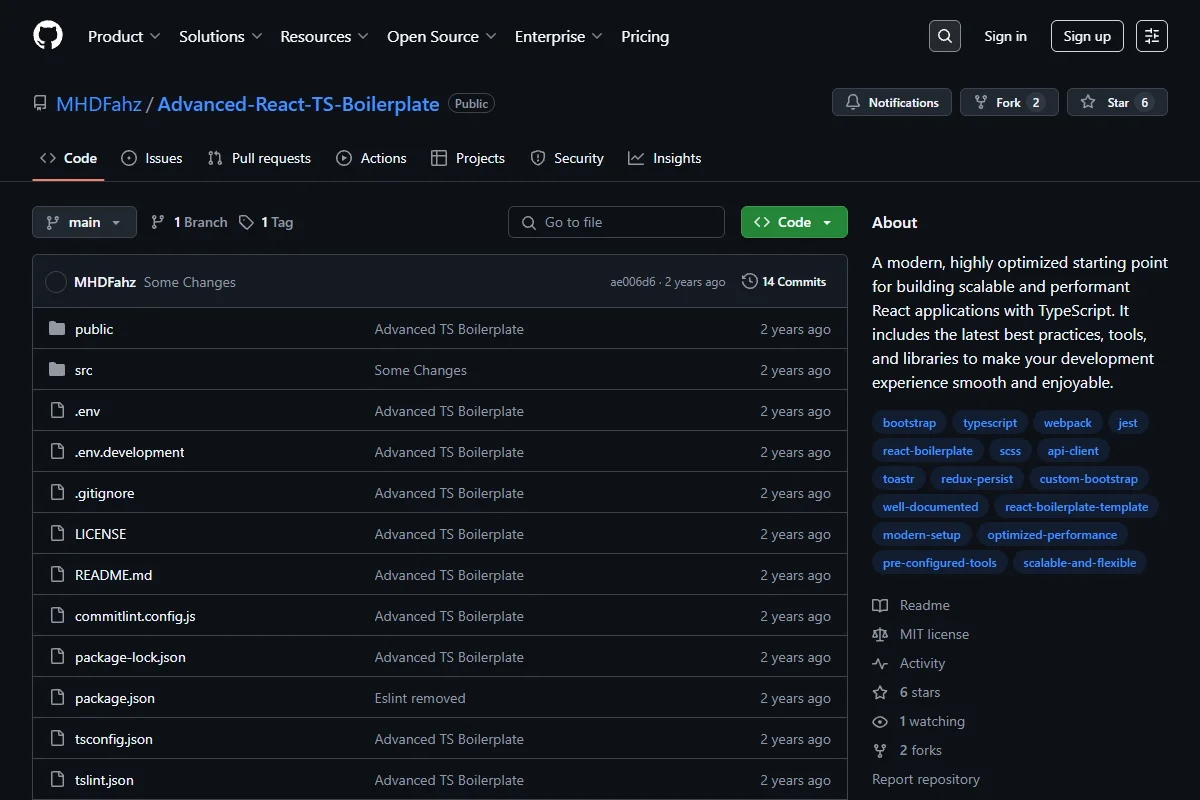Click the appearance settings sliders icon
The height and width of the screenshot is (800, 1200).
pyautogui.click(x=1152, y=36)
